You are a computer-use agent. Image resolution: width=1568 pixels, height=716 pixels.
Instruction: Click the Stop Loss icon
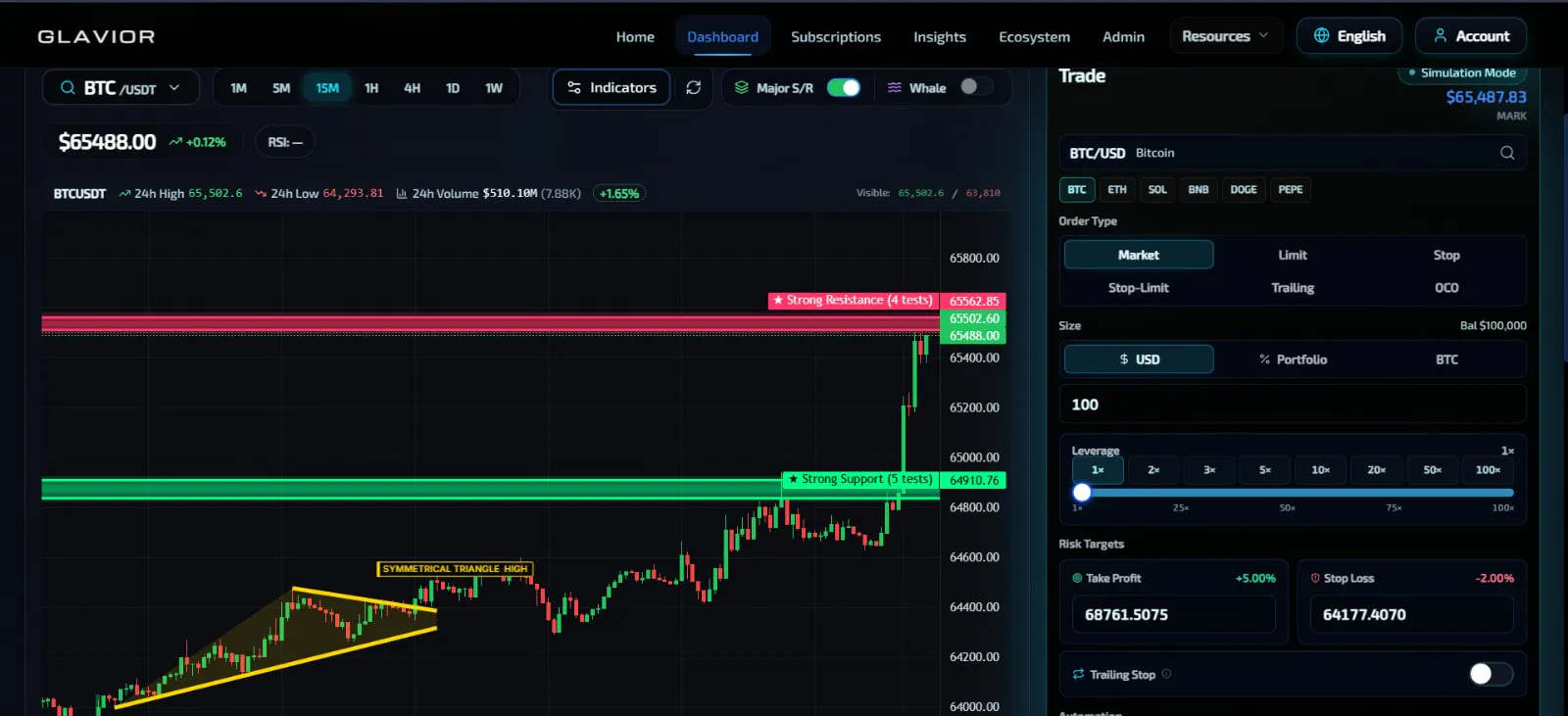pos(1315,578)
